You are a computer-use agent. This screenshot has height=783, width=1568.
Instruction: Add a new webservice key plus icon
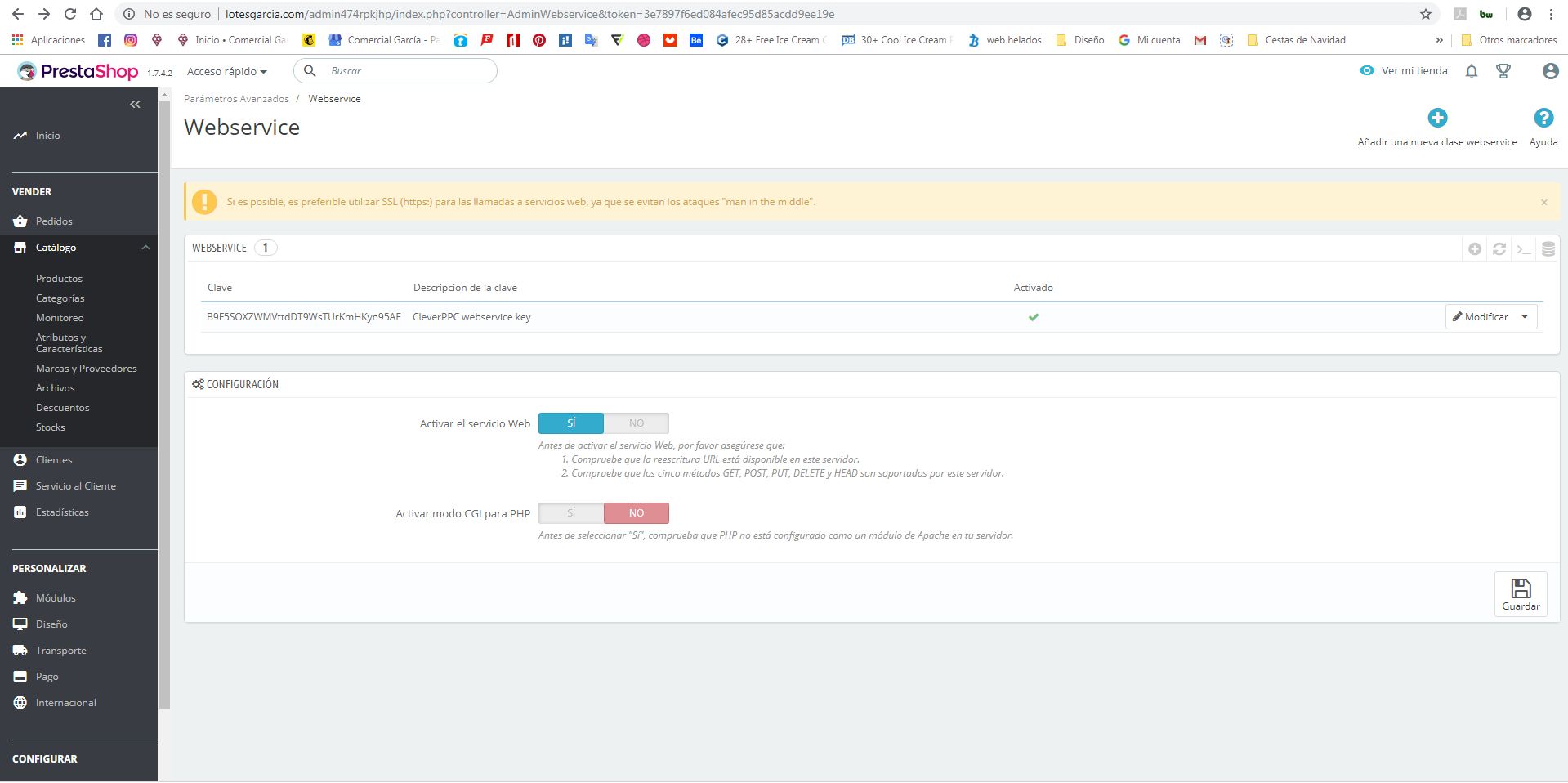1437,118
